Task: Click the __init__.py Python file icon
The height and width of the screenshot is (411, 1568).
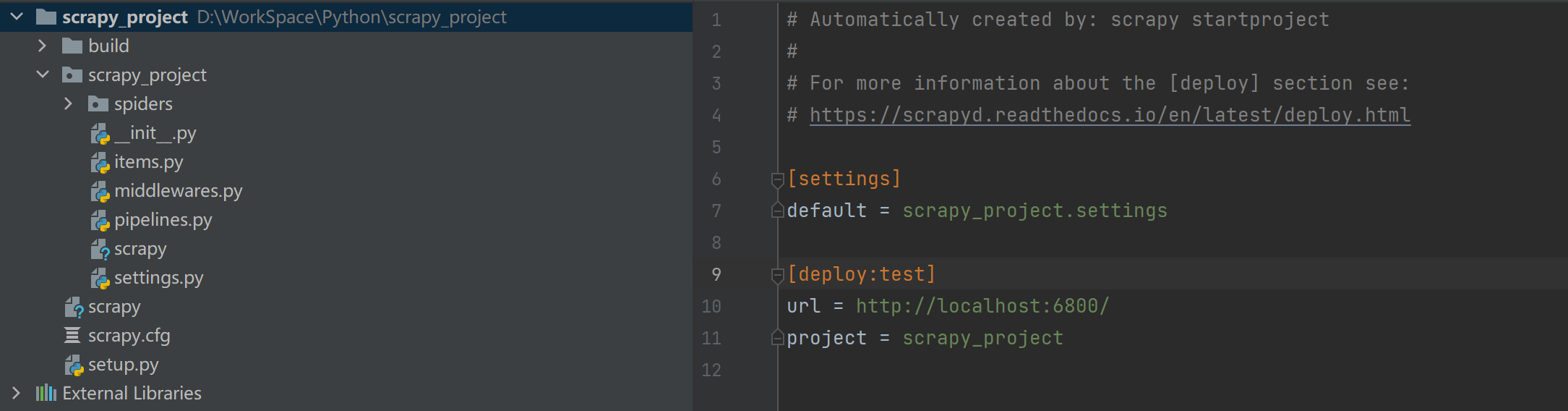Action: click(100, 133)
